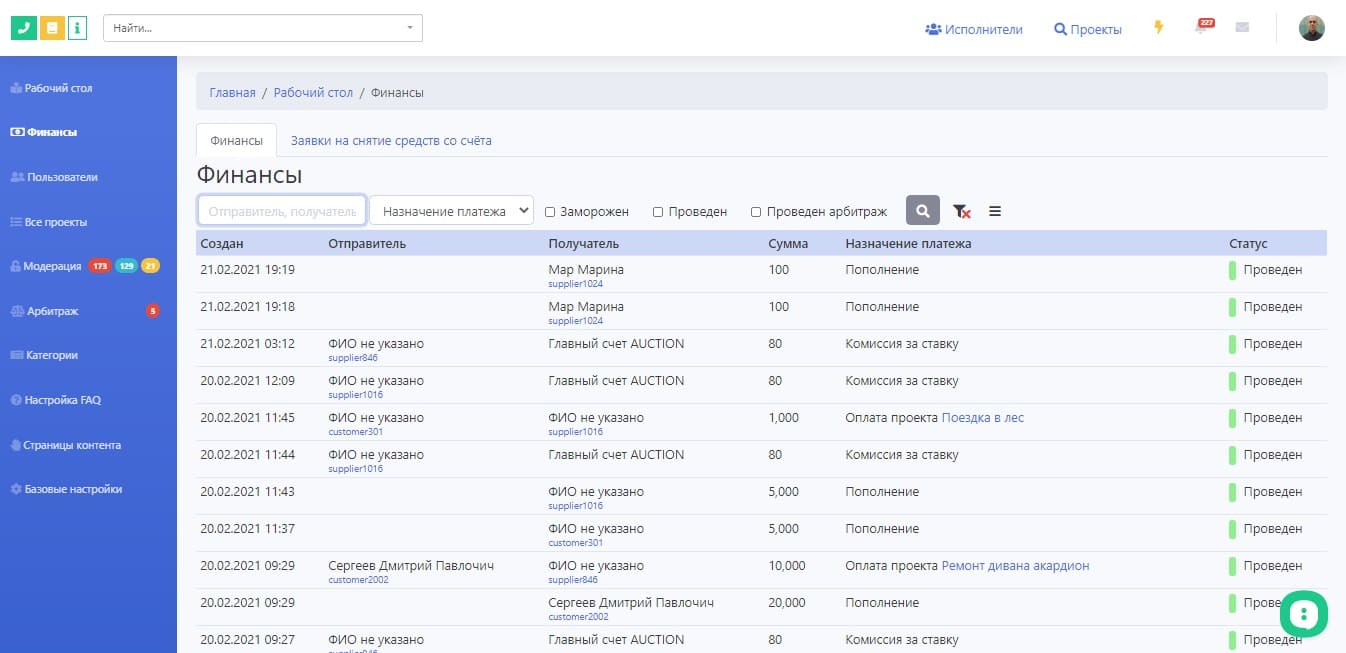
Task: Check the Проведен арбитраж checkbox
Action: [x=756, y=212]
